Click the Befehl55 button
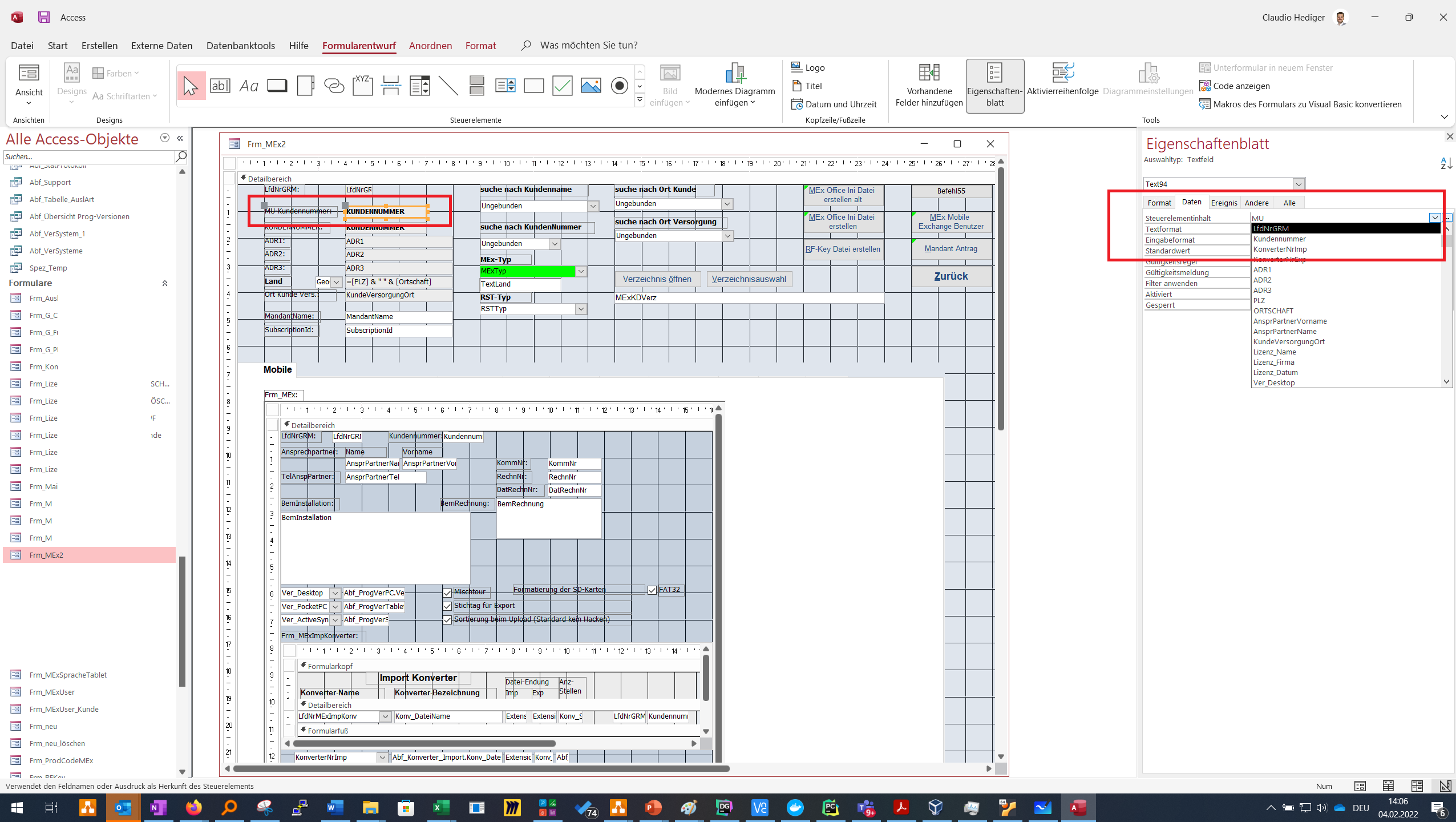Screen dimensions: 1456x822 [951, 191]
